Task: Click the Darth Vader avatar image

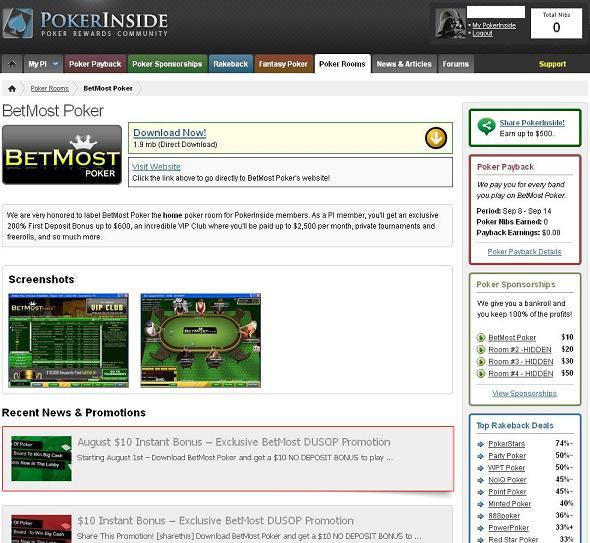Action: click(x=450, y=23)
